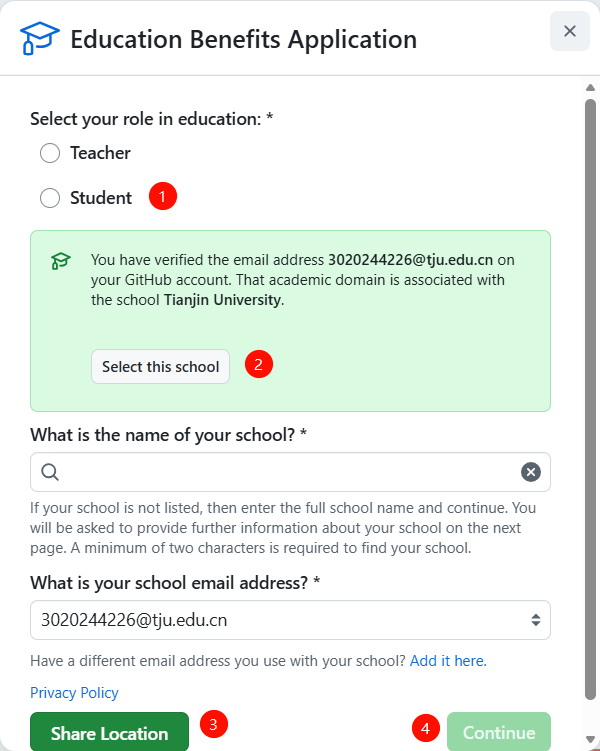Close the Education Benefits Application dialog
The width and height of the screenshot is (600, 751).
[570, 31]
